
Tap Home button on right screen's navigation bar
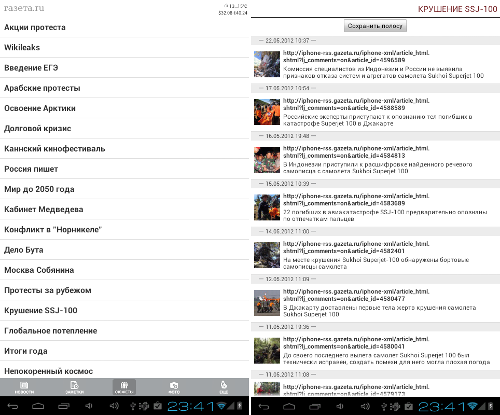pos(289,406)
